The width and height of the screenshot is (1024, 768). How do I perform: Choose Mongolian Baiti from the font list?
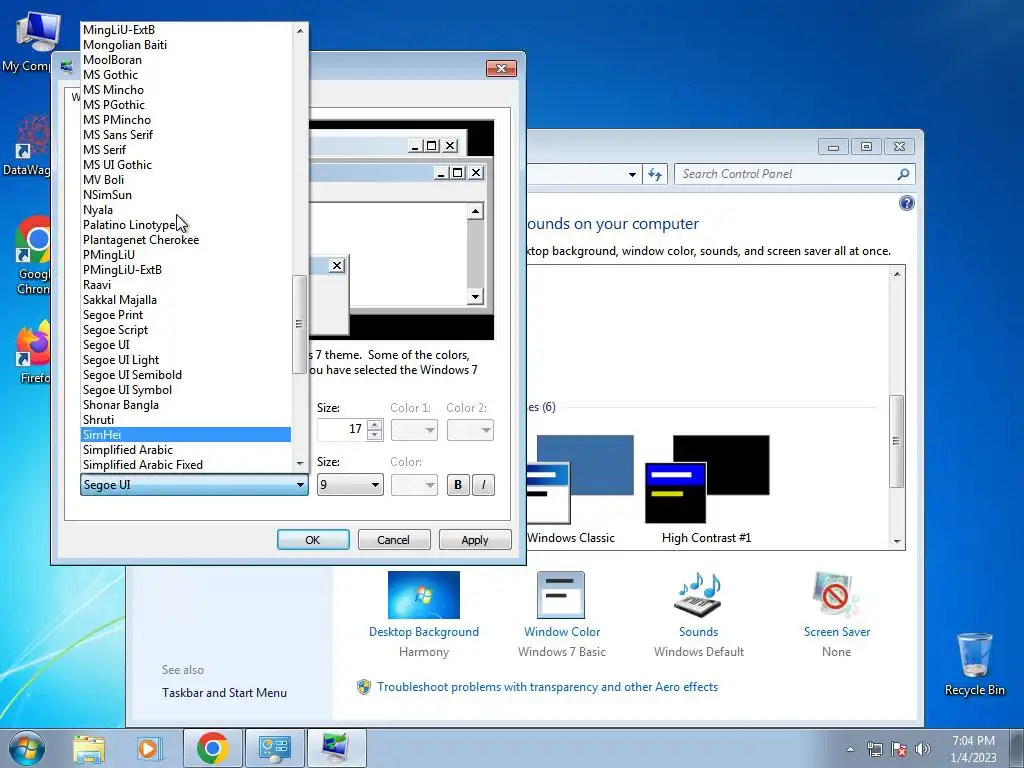185,44
